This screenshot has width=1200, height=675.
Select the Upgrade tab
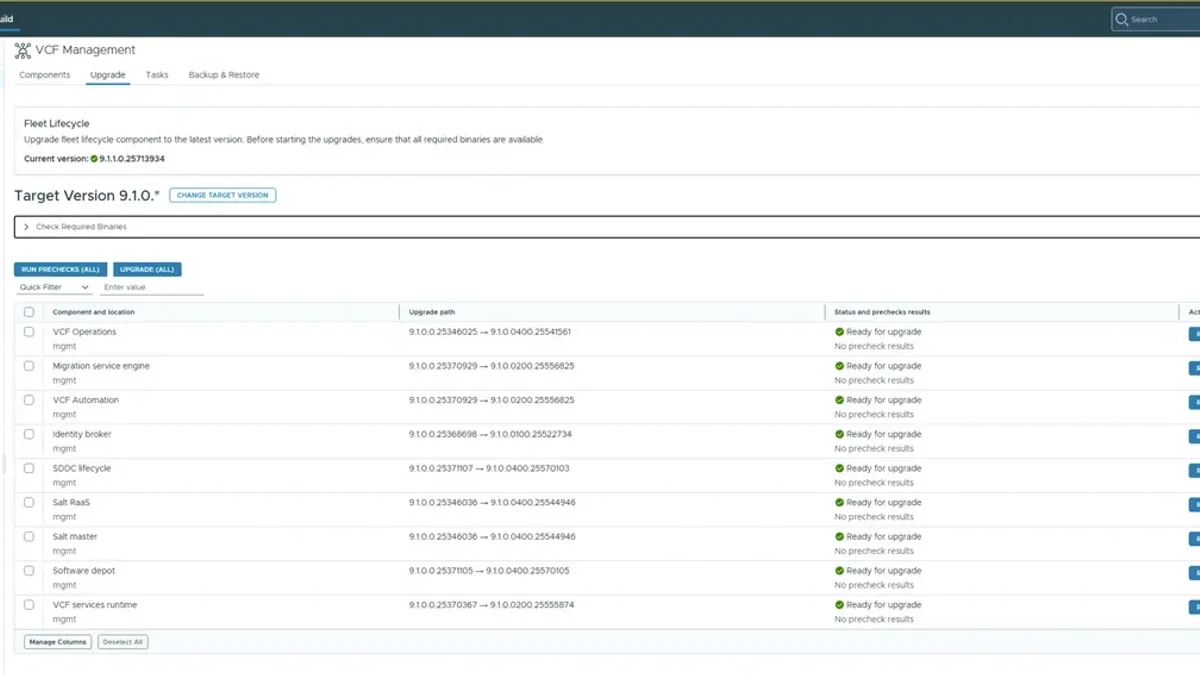pyautogui.click(x=108, y=75)
